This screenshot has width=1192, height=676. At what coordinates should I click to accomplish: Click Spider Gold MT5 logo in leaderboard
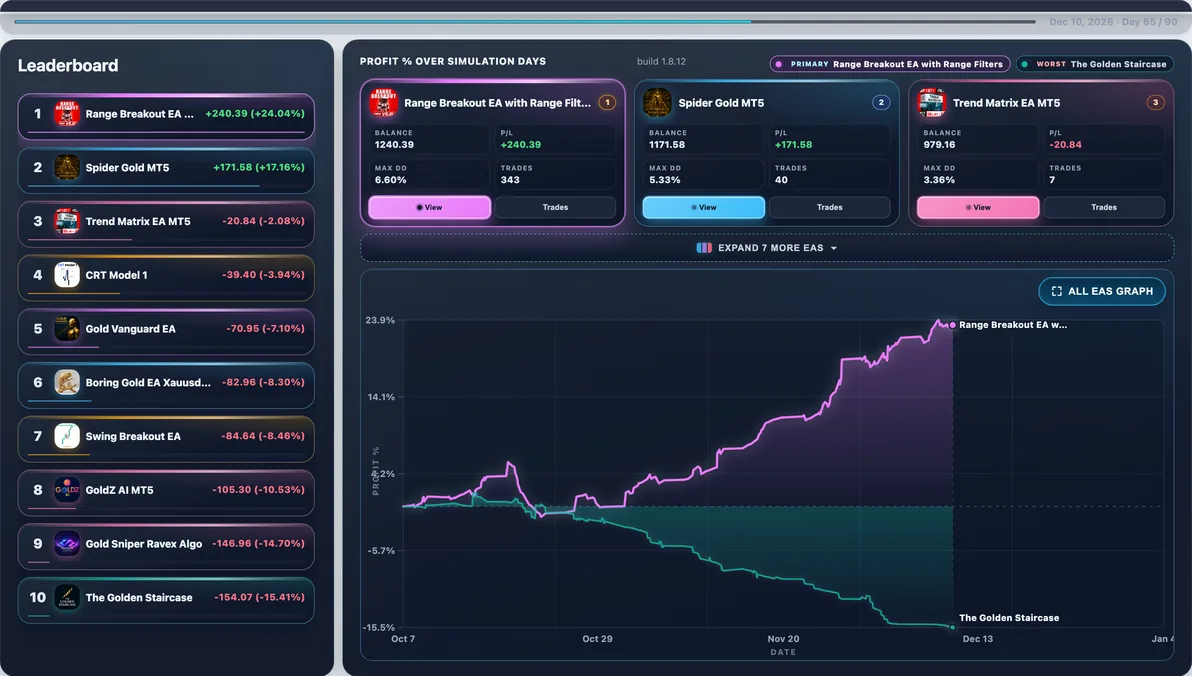pyautogui.click(x=67, y=167)
